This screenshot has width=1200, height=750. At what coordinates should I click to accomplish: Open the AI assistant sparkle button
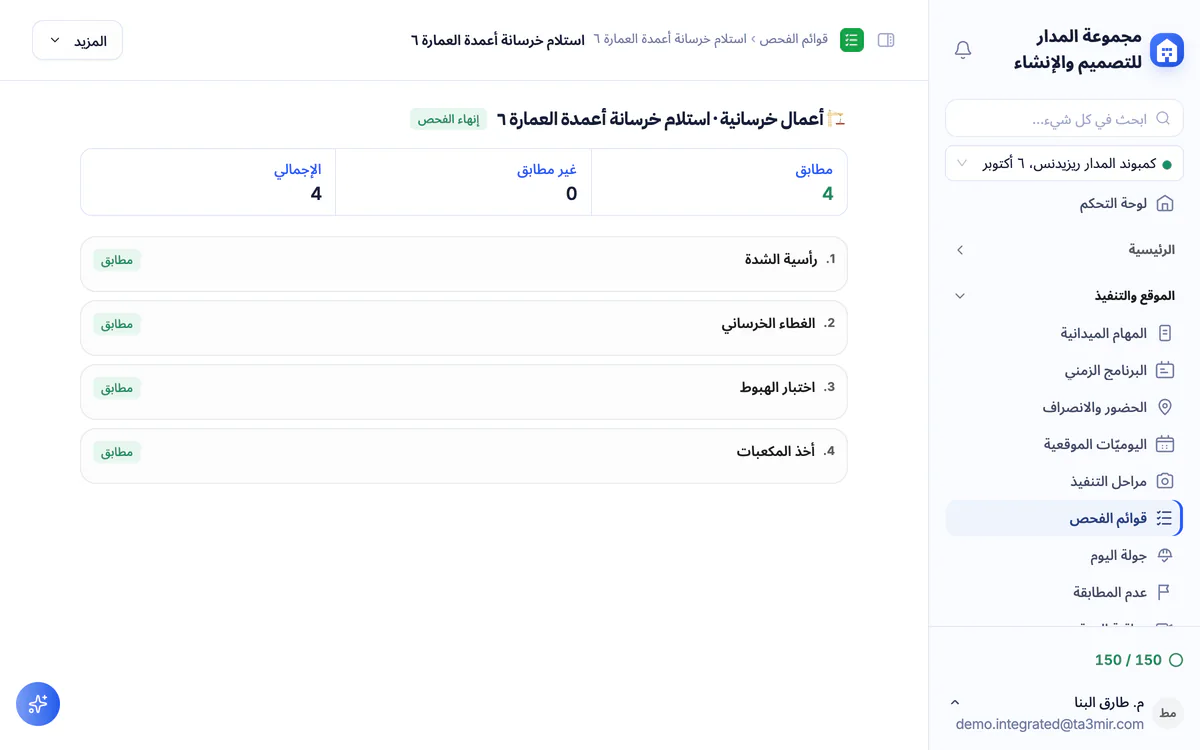click(x=38, y=704)
